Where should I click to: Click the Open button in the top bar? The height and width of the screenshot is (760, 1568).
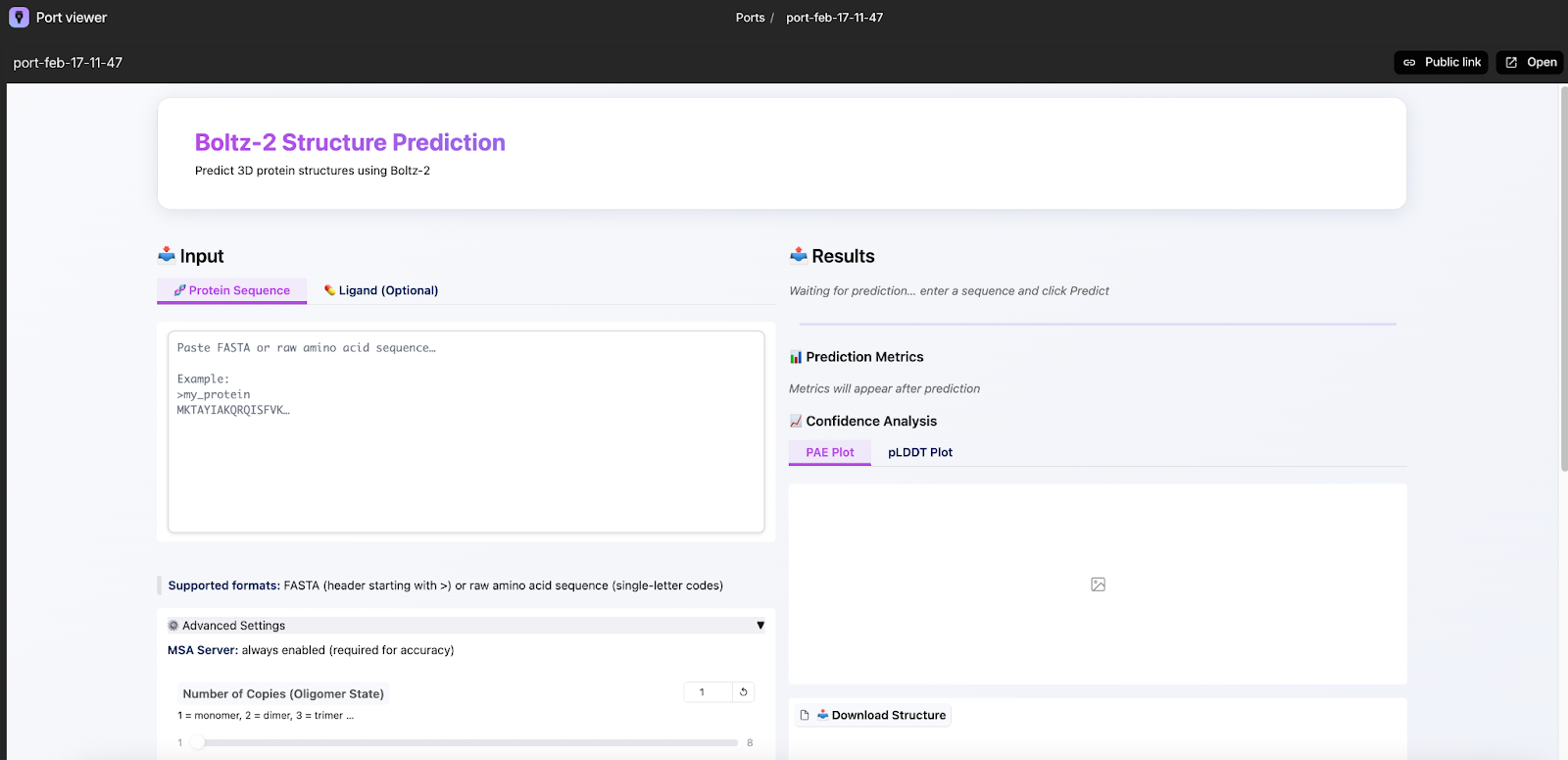1530,63
